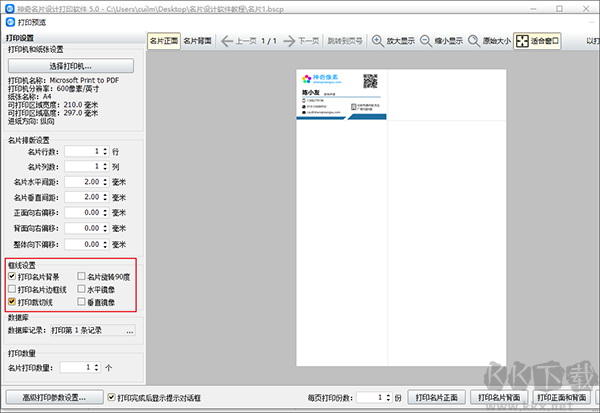Switch to the 名片正面 tab
The width and height of the screenshot is (600, 413).
coord(164,41)
